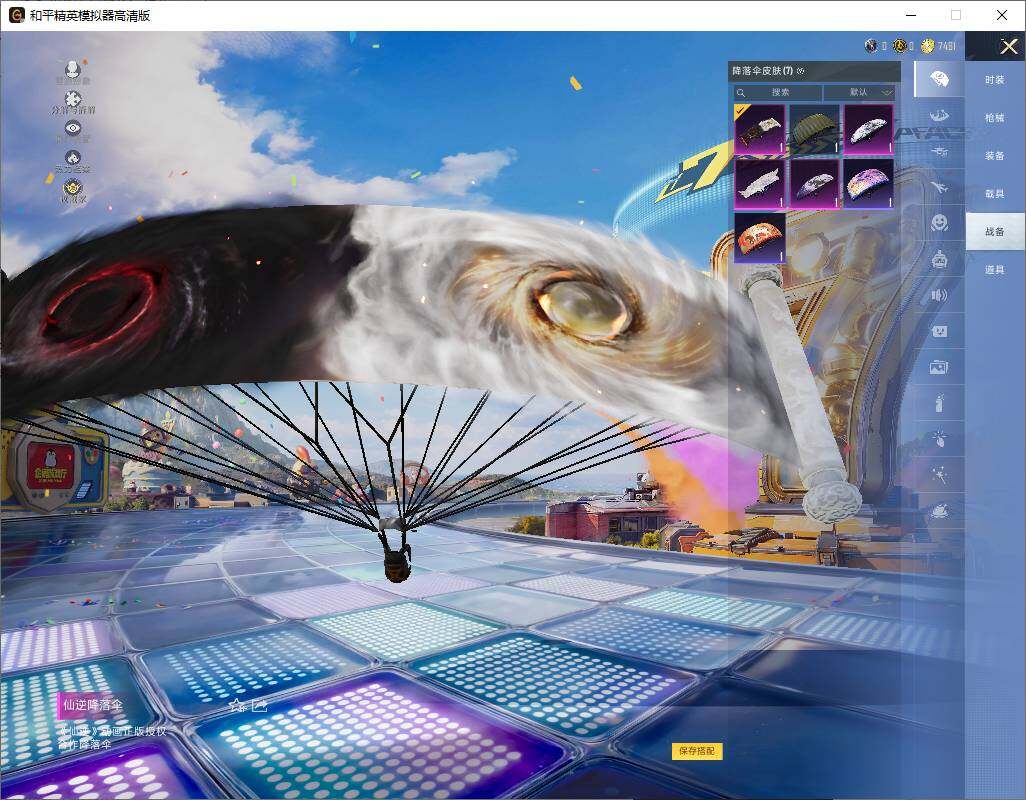The height and width of the screenshot is (800, 1026).
Task: Switch to the 枪械 tab
Action: [995, 118]
